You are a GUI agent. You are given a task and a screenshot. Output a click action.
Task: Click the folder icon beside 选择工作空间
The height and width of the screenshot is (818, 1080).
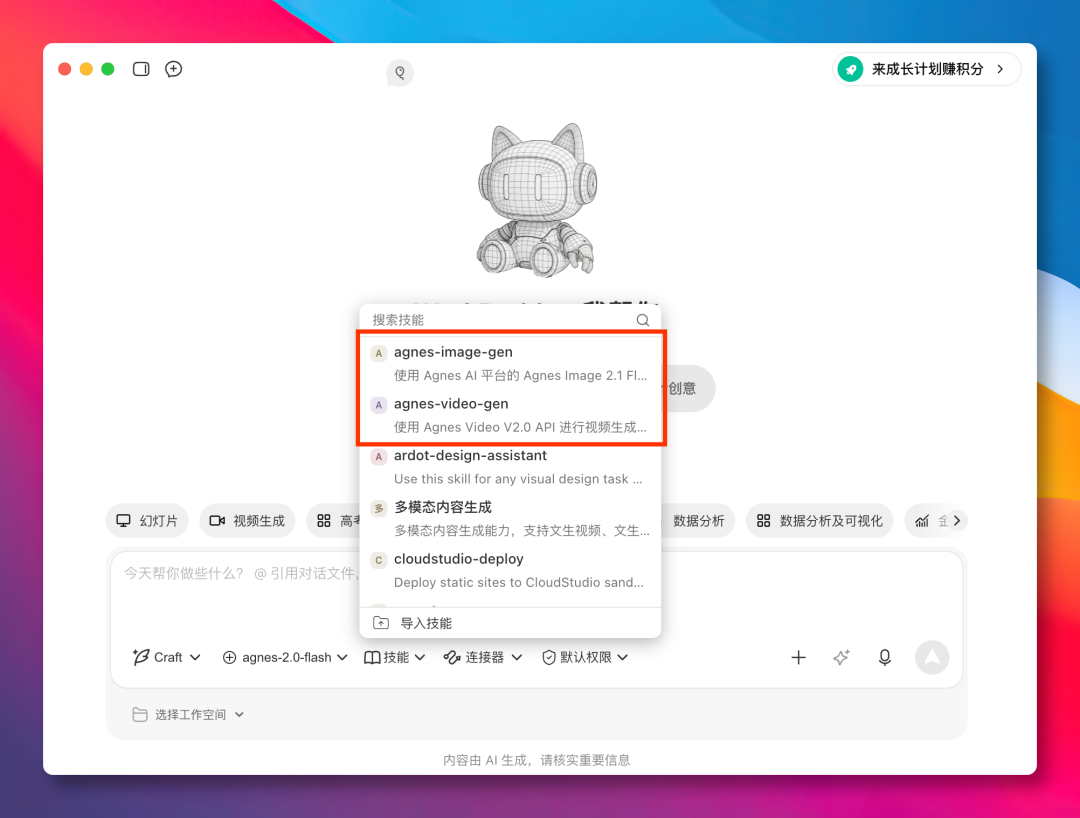(140, 715)
